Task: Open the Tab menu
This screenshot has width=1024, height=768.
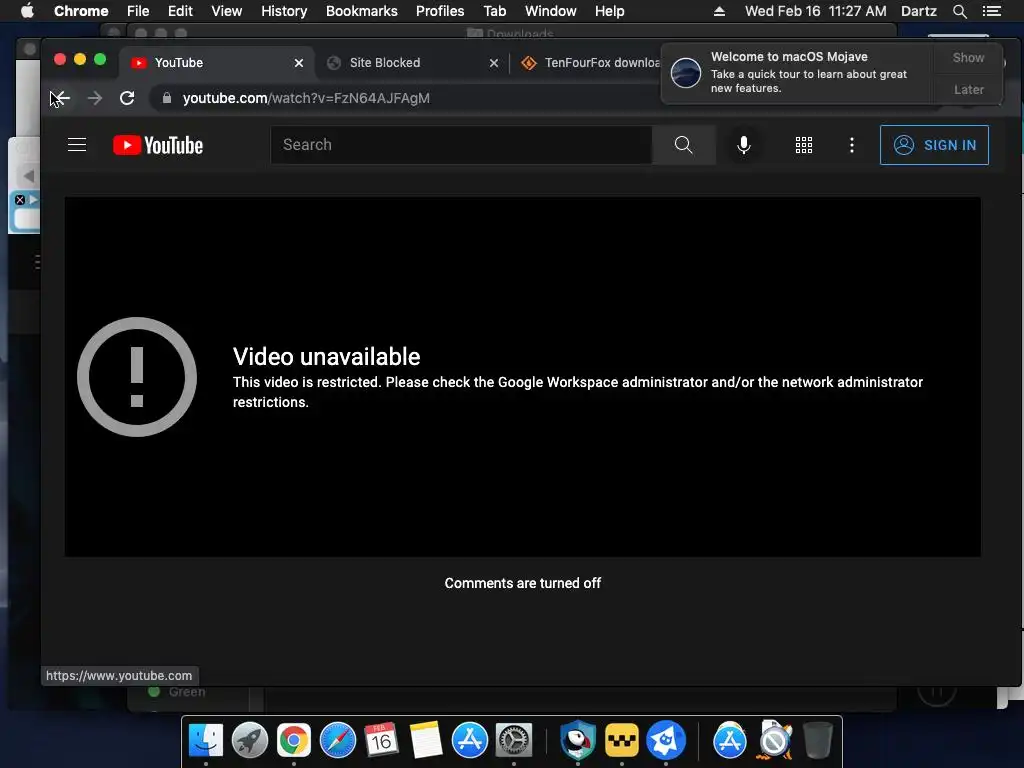Action: (494, 11)
